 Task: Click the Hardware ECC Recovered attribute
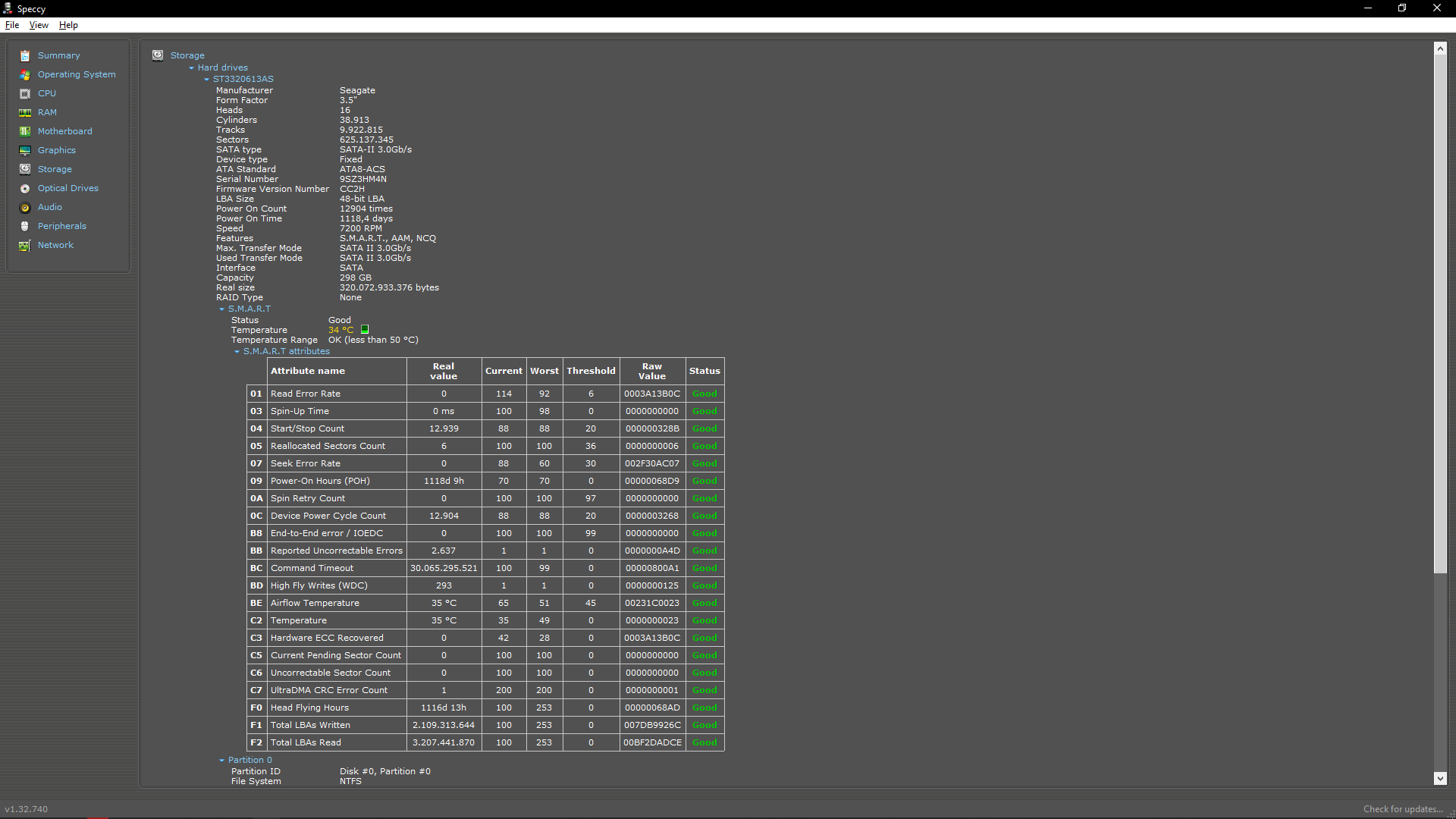tap(327, 638)
